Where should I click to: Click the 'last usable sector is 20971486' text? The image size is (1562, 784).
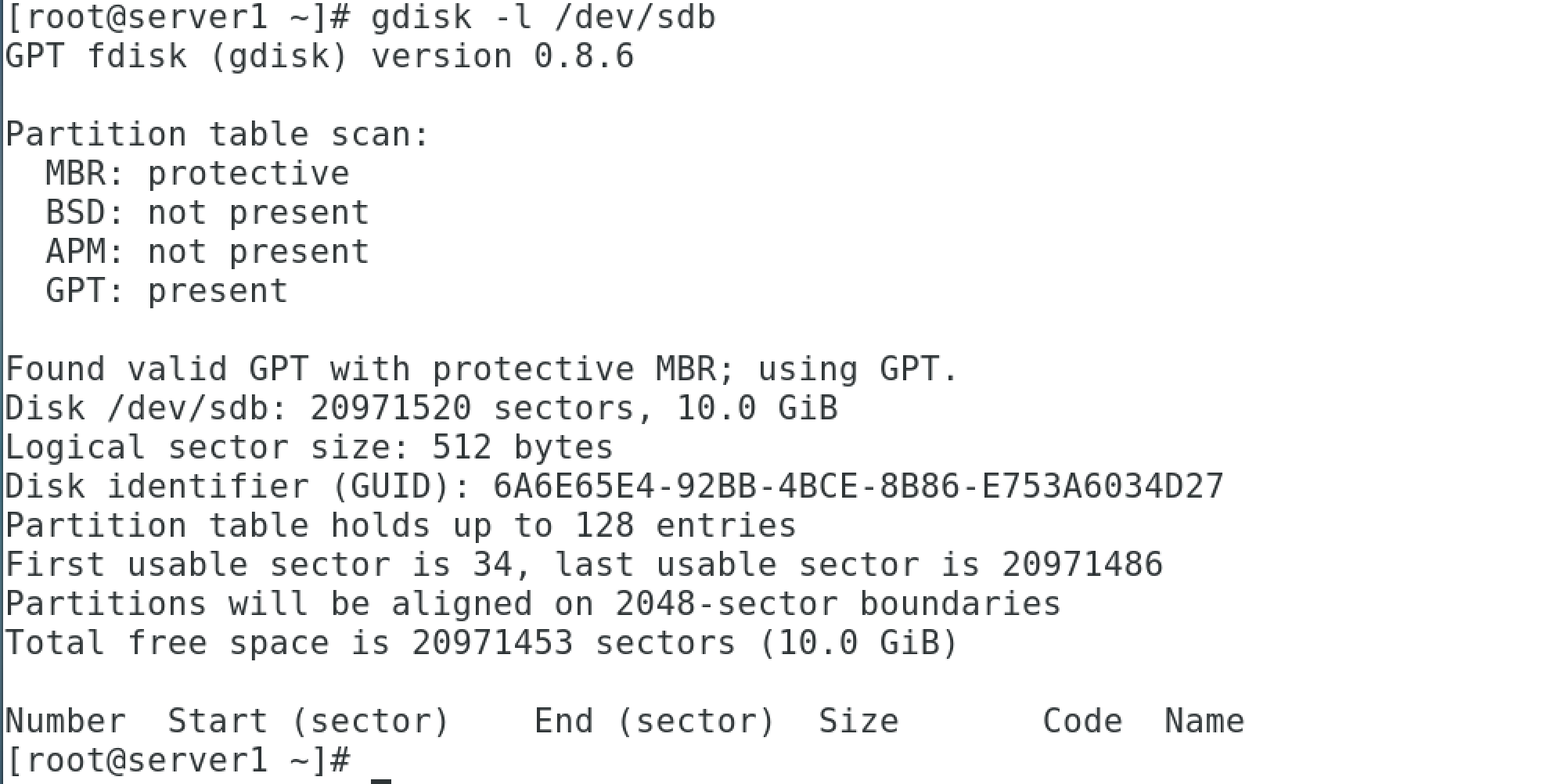[859, 565]
